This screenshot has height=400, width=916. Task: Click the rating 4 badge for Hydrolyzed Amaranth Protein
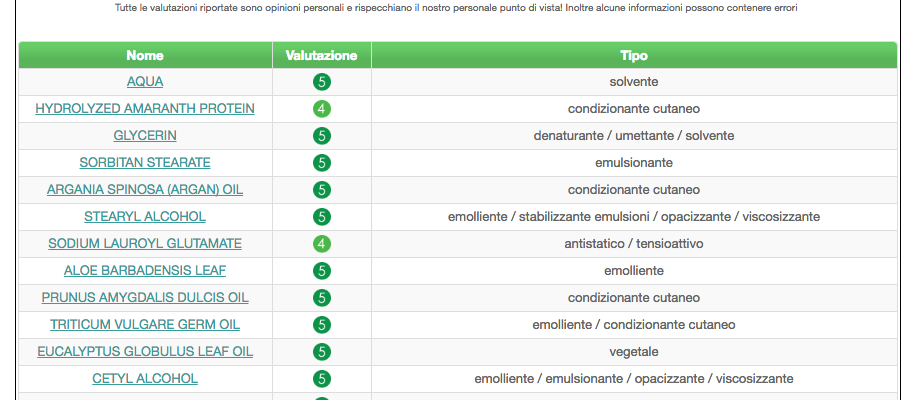click(x=321, y=109)
